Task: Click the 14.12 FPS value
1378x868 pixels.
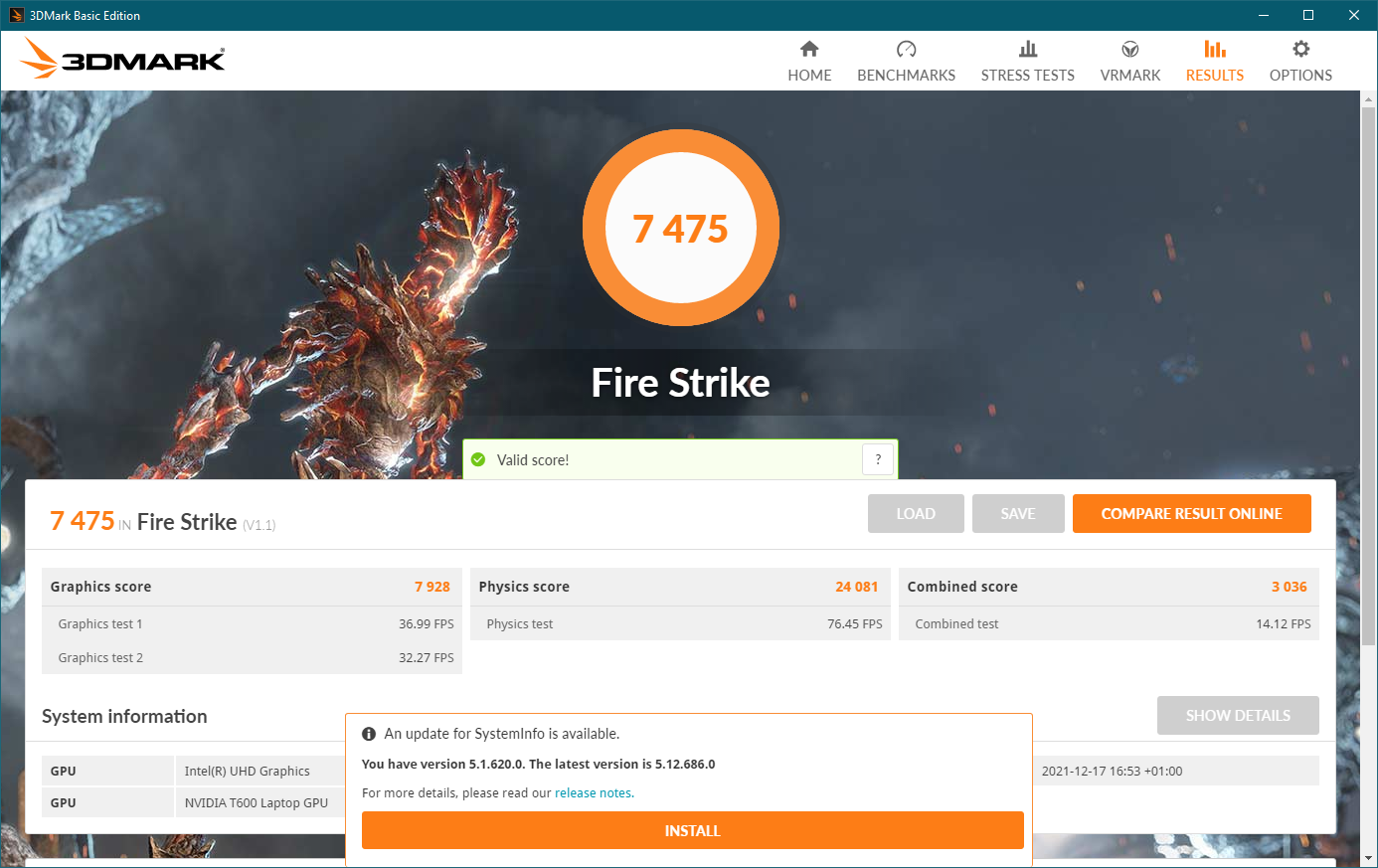Action: click(x=1284, y=624)
